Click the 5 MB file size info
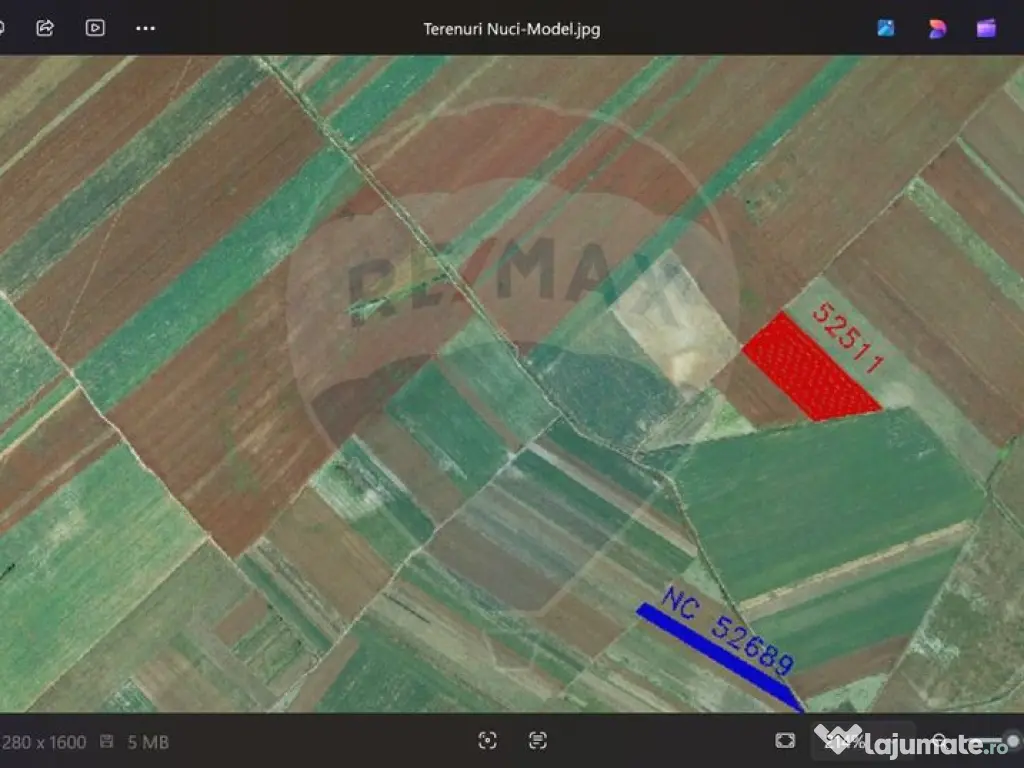 click(148, 742)
